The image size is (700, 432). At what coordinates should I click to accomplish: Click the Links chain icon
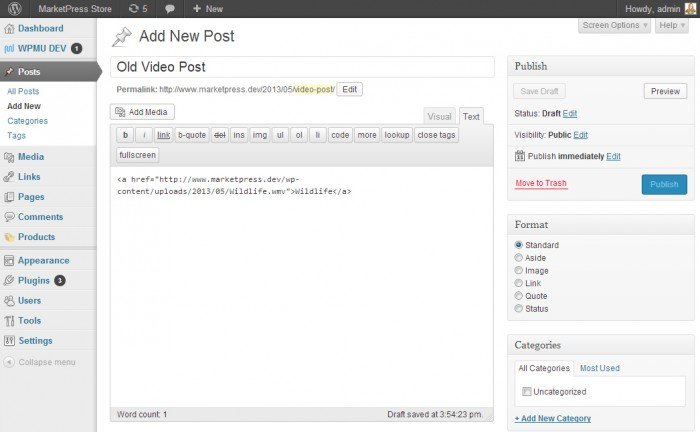coord(9,177)
